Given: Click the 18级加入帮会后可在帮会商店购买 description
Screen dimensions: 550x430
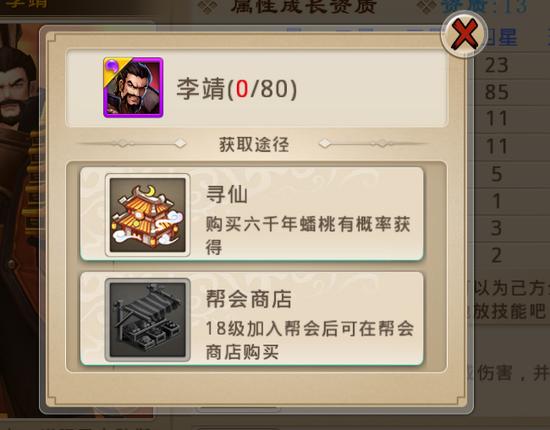Looking at the screenshot, I should tap(310, 340).
